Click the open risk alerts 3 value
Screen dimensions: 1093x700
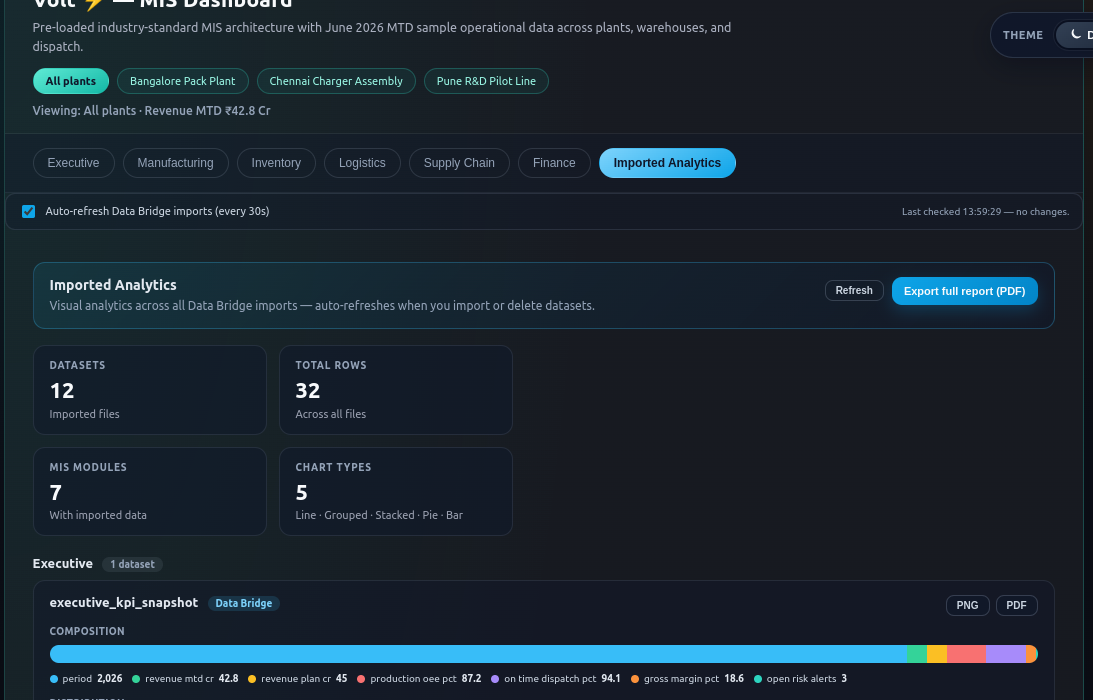(844, 678)
